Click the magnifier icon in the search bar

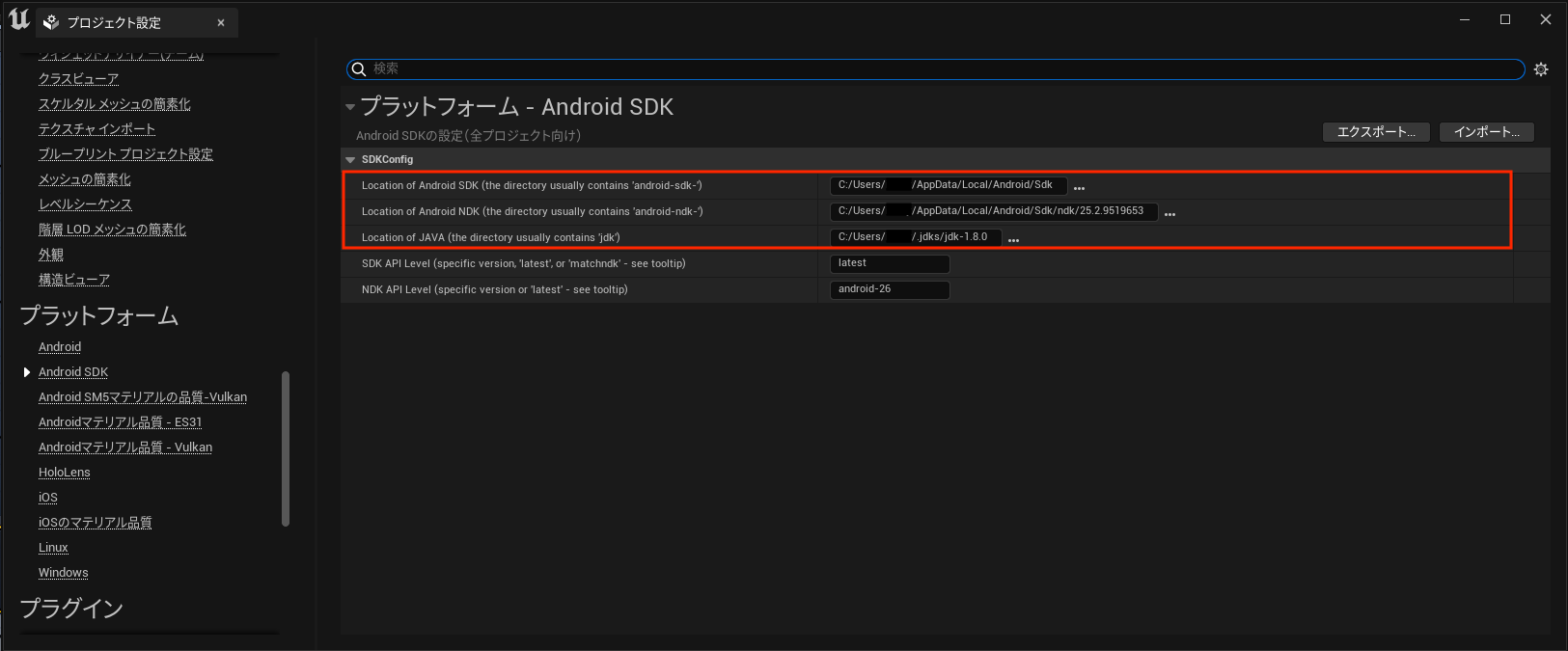358,68
